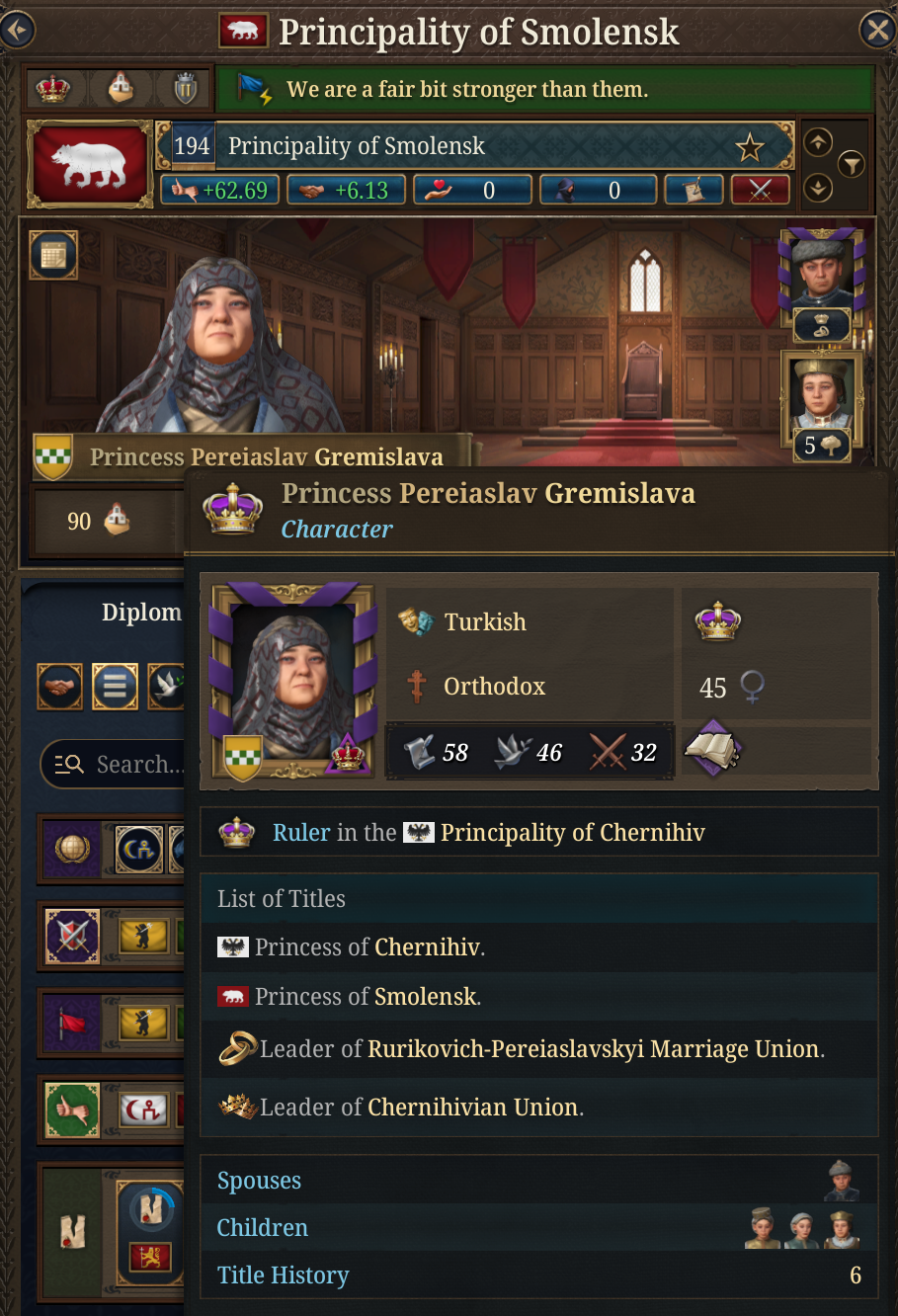
Task: Open the crown government tab icon
Action: click(53, 89)
